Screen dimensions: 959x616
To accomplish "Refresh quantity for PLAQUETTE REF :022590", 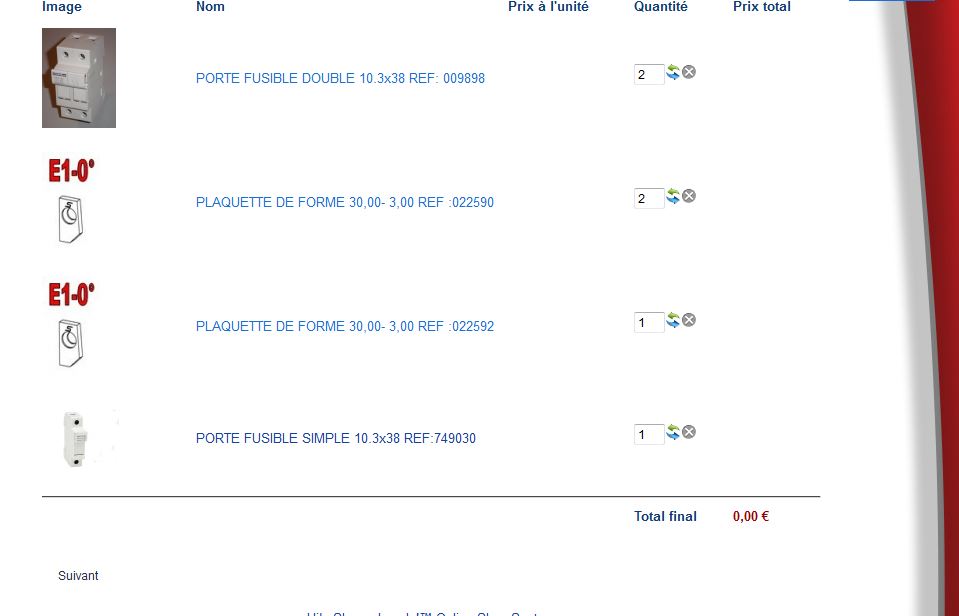I will pos(673,197).
